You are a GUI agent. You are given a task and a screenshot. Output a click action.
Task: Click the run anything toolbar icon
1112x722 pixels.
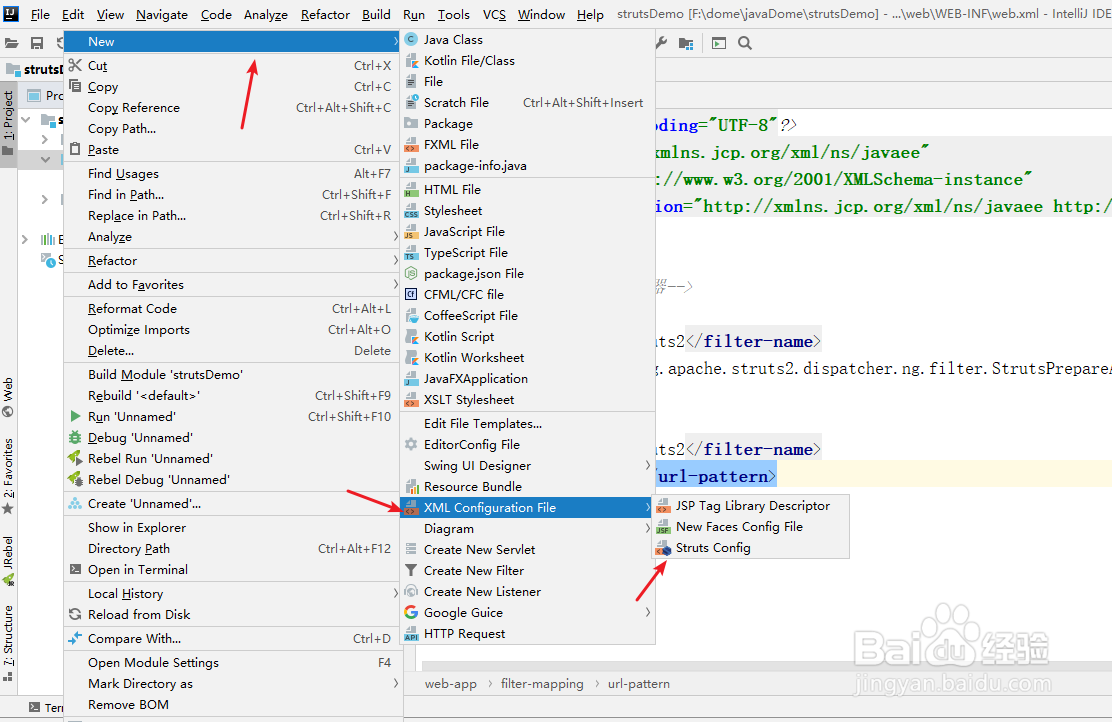click(719, 43)
